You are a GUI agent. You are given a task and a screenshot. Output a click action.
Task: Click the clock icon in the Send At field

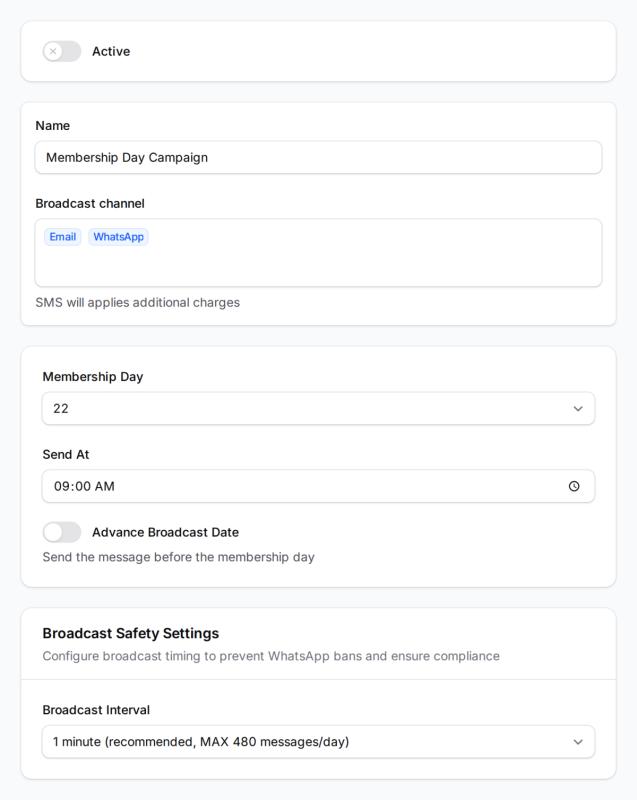573,486
